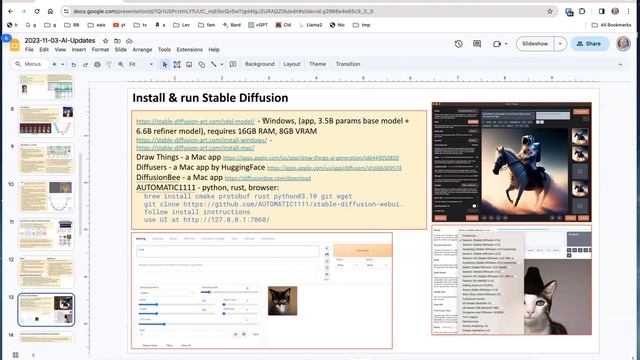The height and width of the screenshot is (360, 640).
Task: Click the paint format roller icon
Action: [x=109, y=64]
